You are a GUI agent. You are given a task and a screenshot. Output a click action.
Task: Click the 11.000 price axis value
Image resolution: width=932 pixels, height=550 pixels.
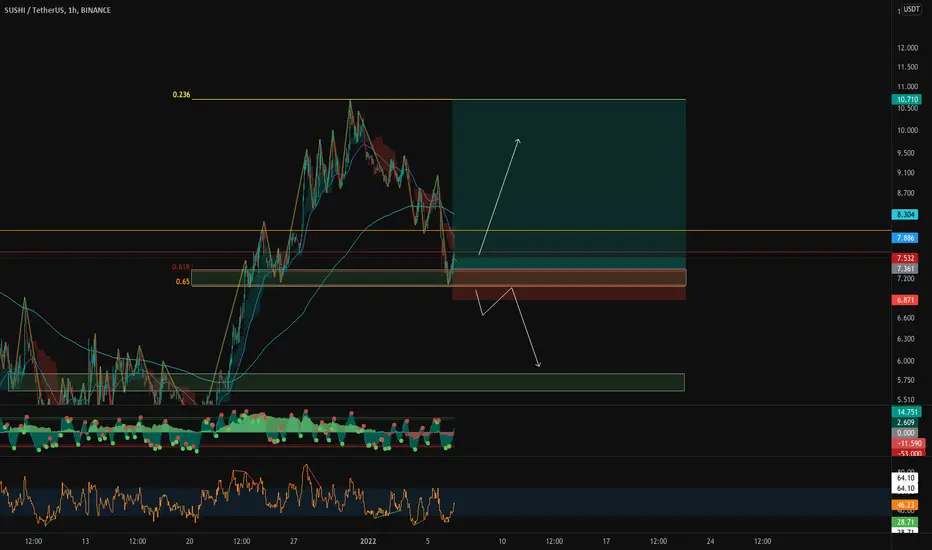tap(907, 87)
